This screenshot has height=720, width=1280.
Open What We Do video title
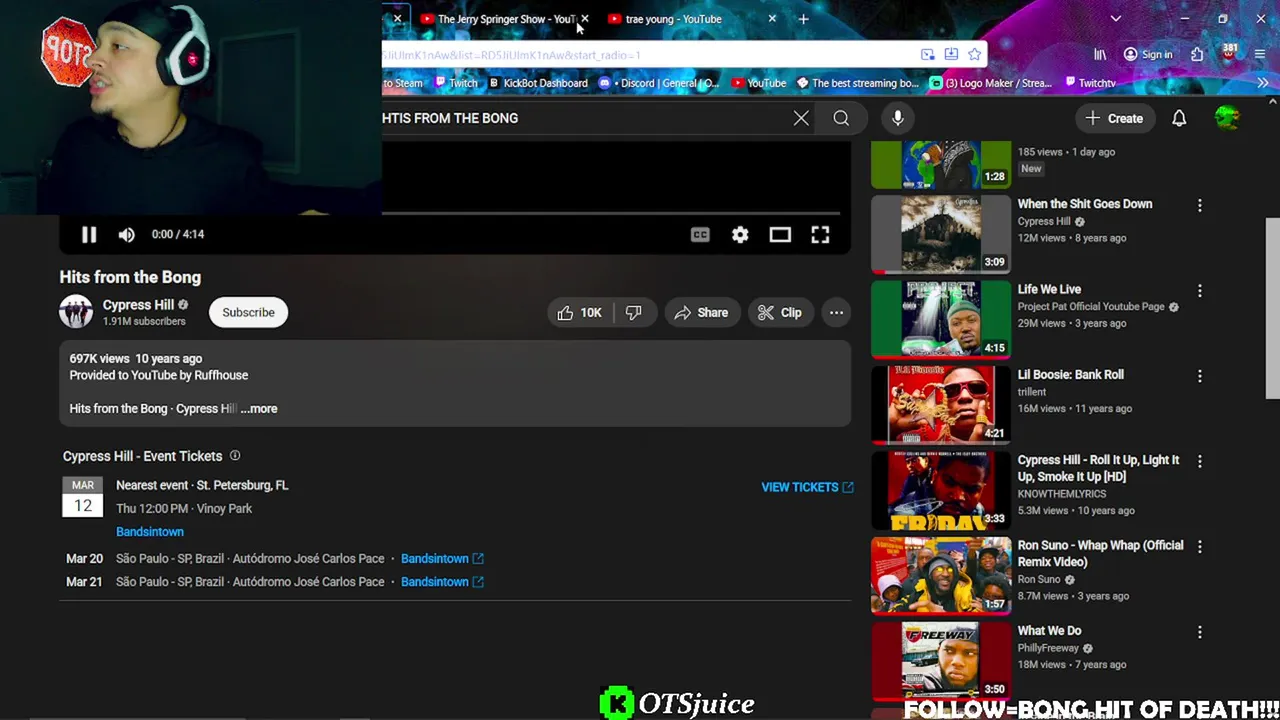click(1049, 631)
